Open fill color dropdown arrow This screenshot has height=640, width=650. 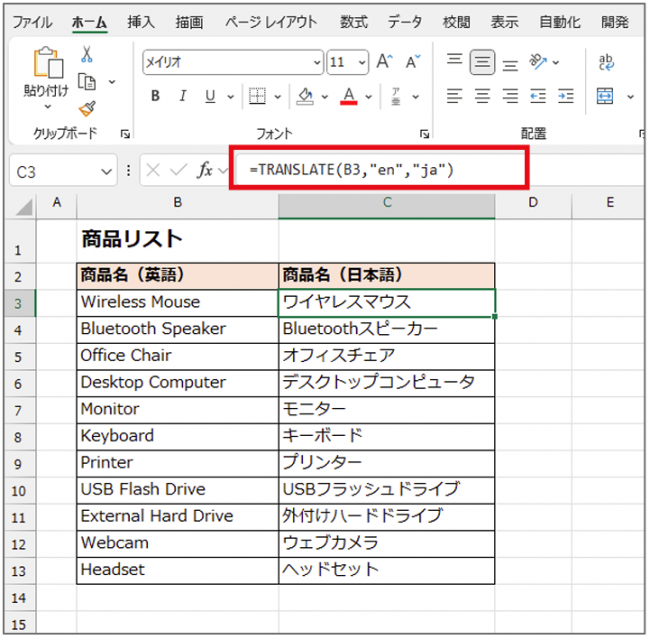pyautogui.click(x=324, y=97)
